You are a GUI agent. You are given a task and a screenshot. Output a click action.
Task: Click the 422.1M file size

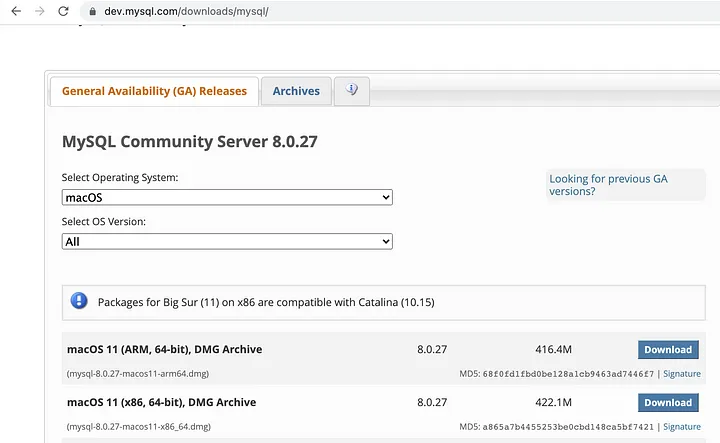click(553, 402)
